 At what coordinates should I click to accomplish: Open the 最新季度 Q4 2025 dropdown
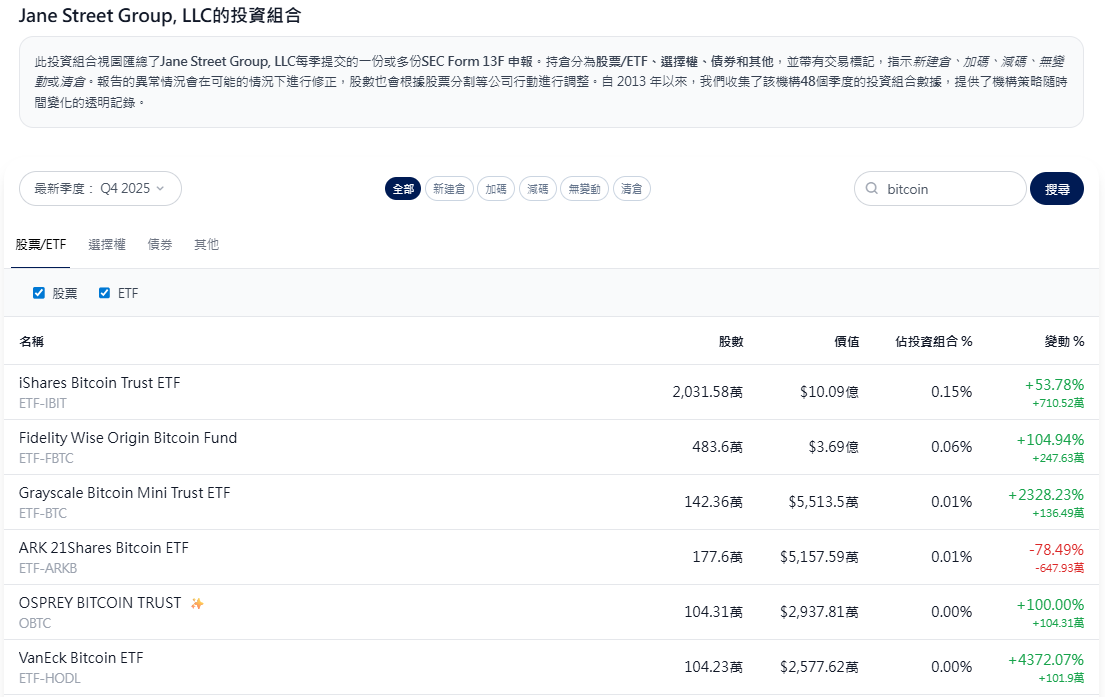click(100, 189)
